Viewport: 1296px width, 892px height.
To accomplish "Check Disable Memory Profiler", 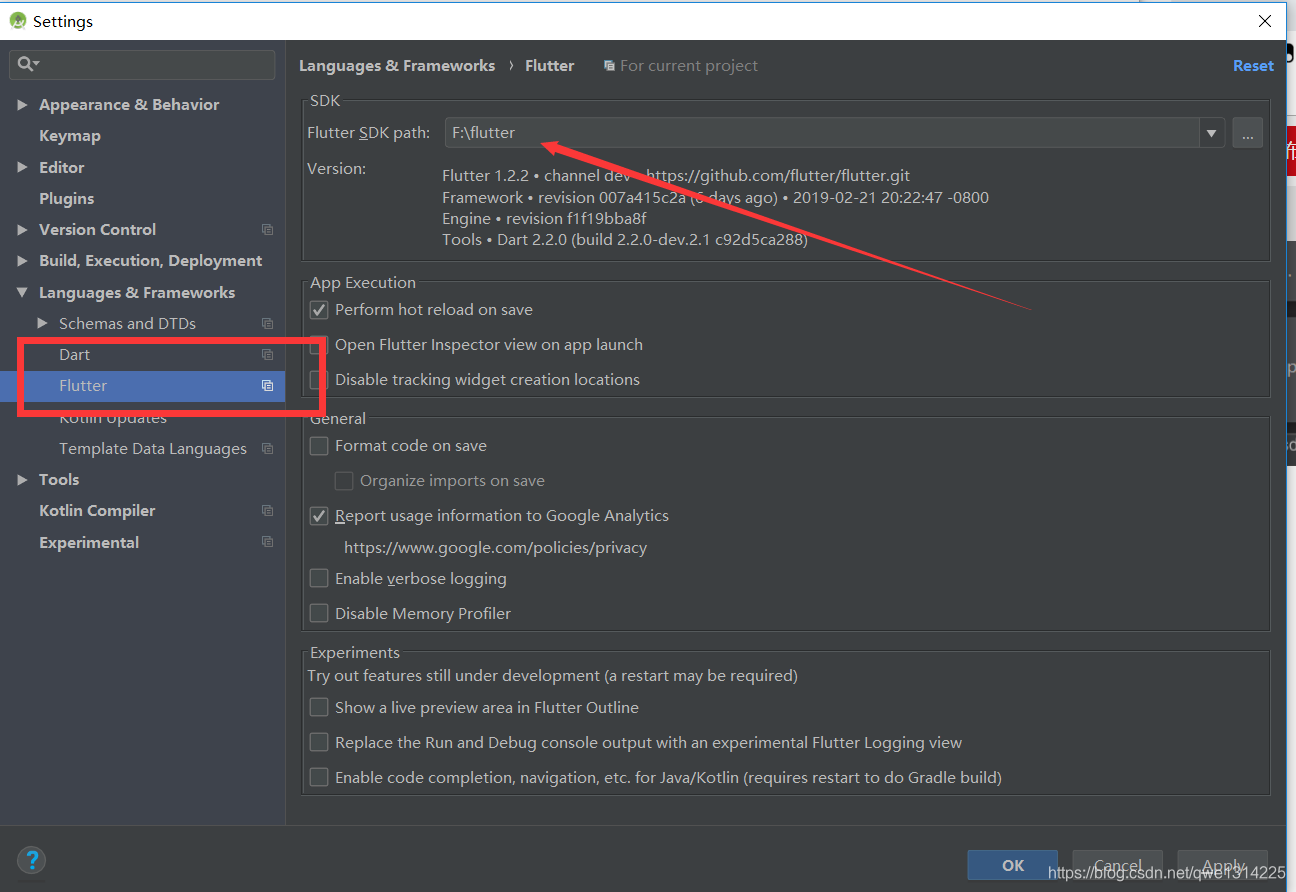I will pos(319,614).
